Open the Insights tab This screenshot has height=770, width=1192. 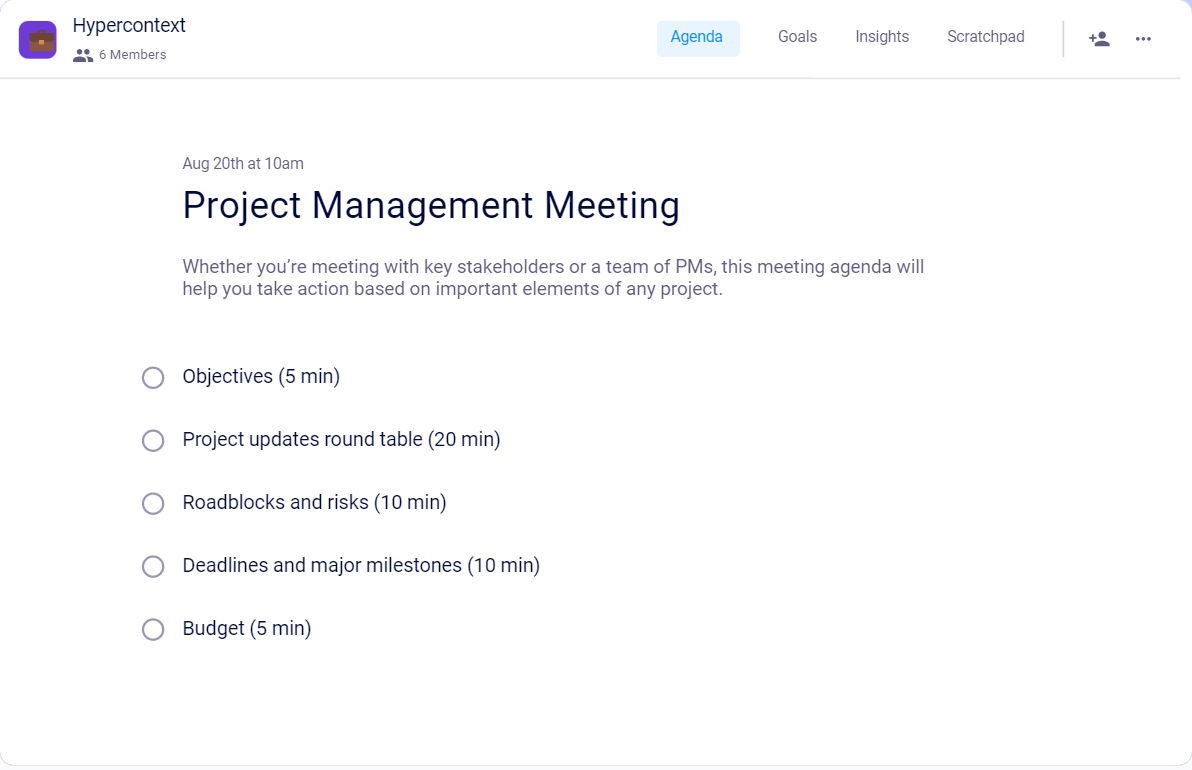[x=882, y=36]
